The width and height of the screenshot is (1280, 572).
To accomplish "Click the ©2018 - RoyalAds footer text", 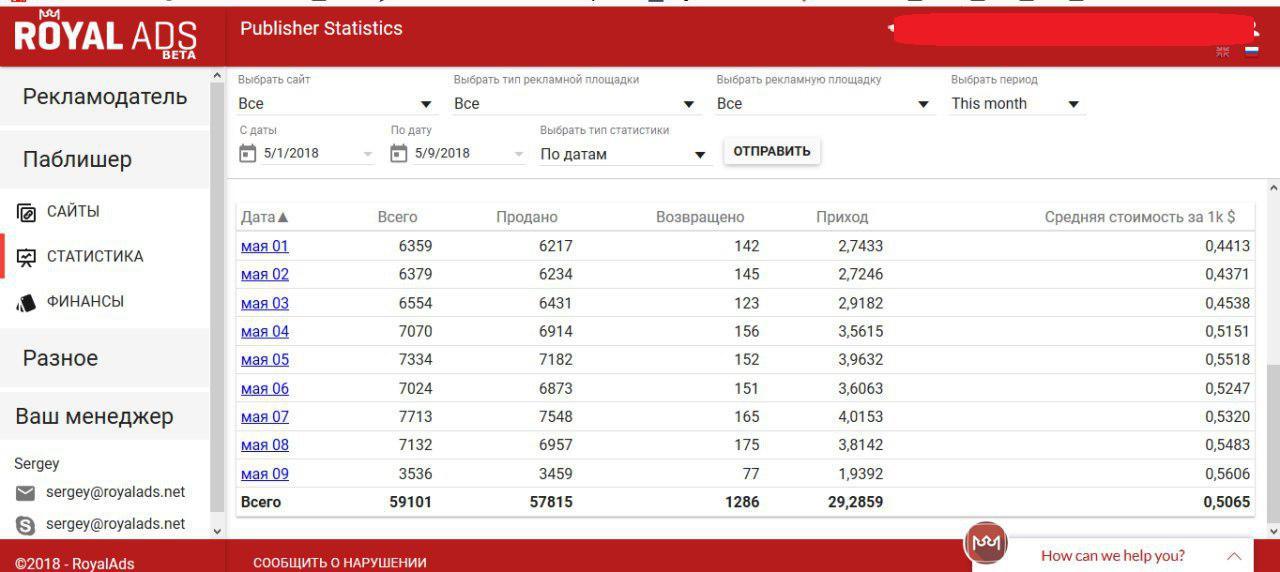I will pyautogui.click(x=74, y=563).
